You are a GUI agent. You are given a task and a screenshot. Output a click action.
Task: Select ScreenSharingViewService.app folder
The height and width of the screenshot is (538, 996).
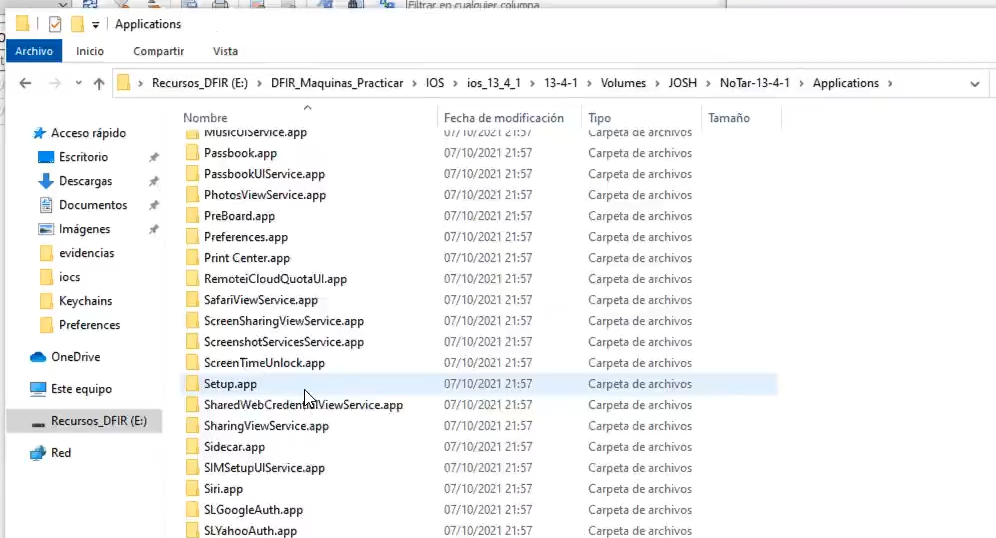284,321
